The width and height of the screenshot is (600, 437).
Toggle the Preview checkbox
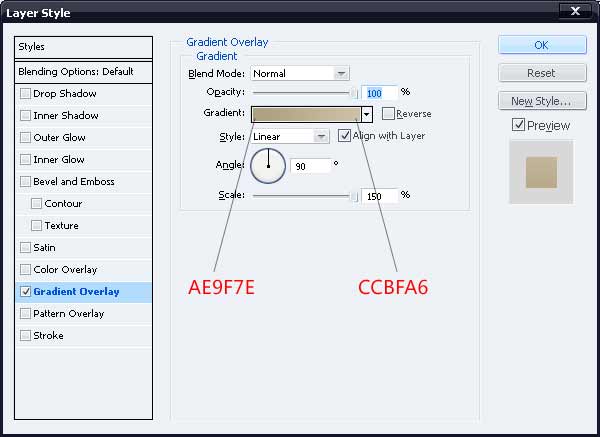point(518,125)
